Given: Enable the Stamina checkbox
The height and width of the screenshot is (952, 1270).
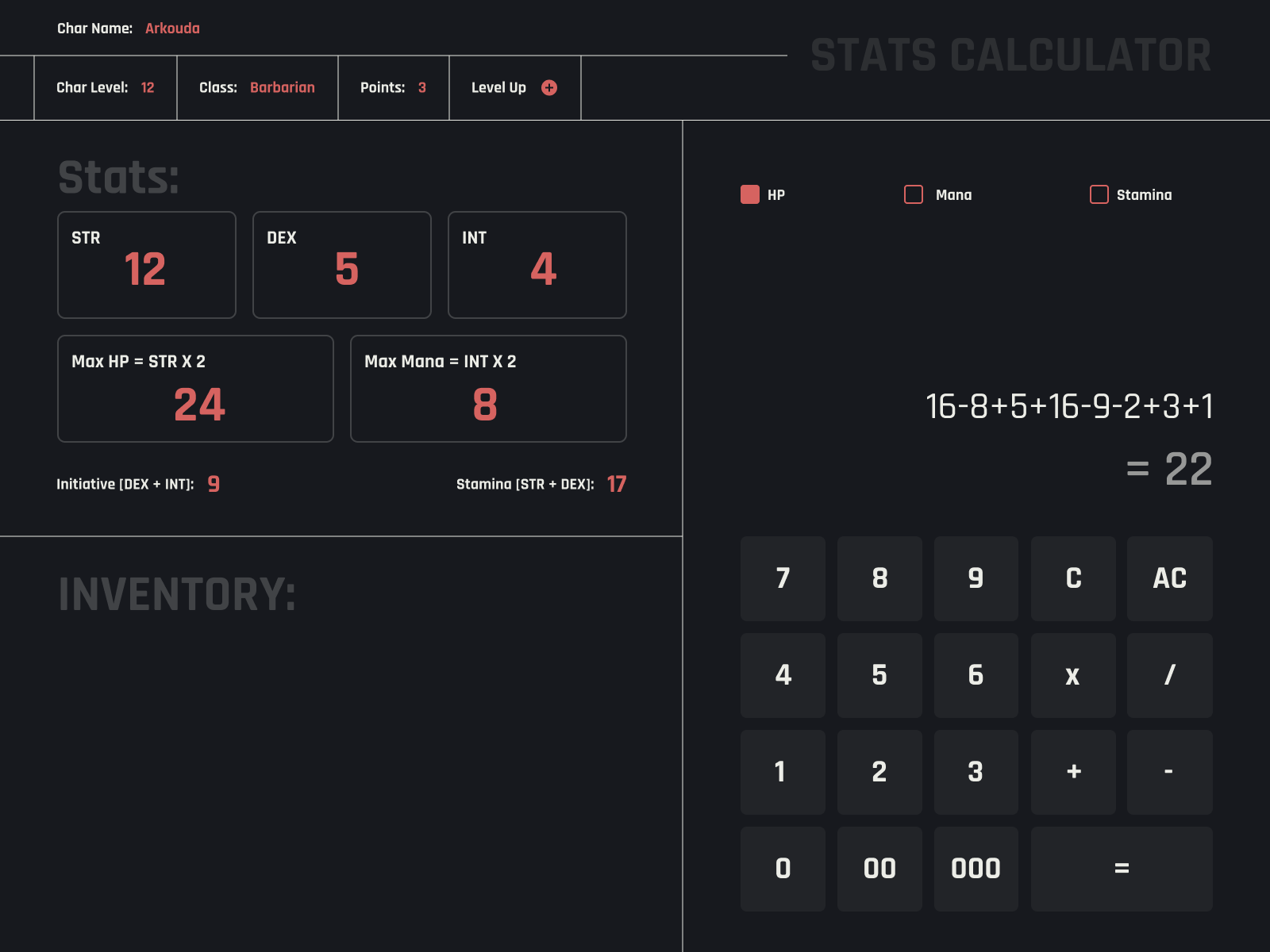Looking at the screenshot, I should pos(1099,194).
